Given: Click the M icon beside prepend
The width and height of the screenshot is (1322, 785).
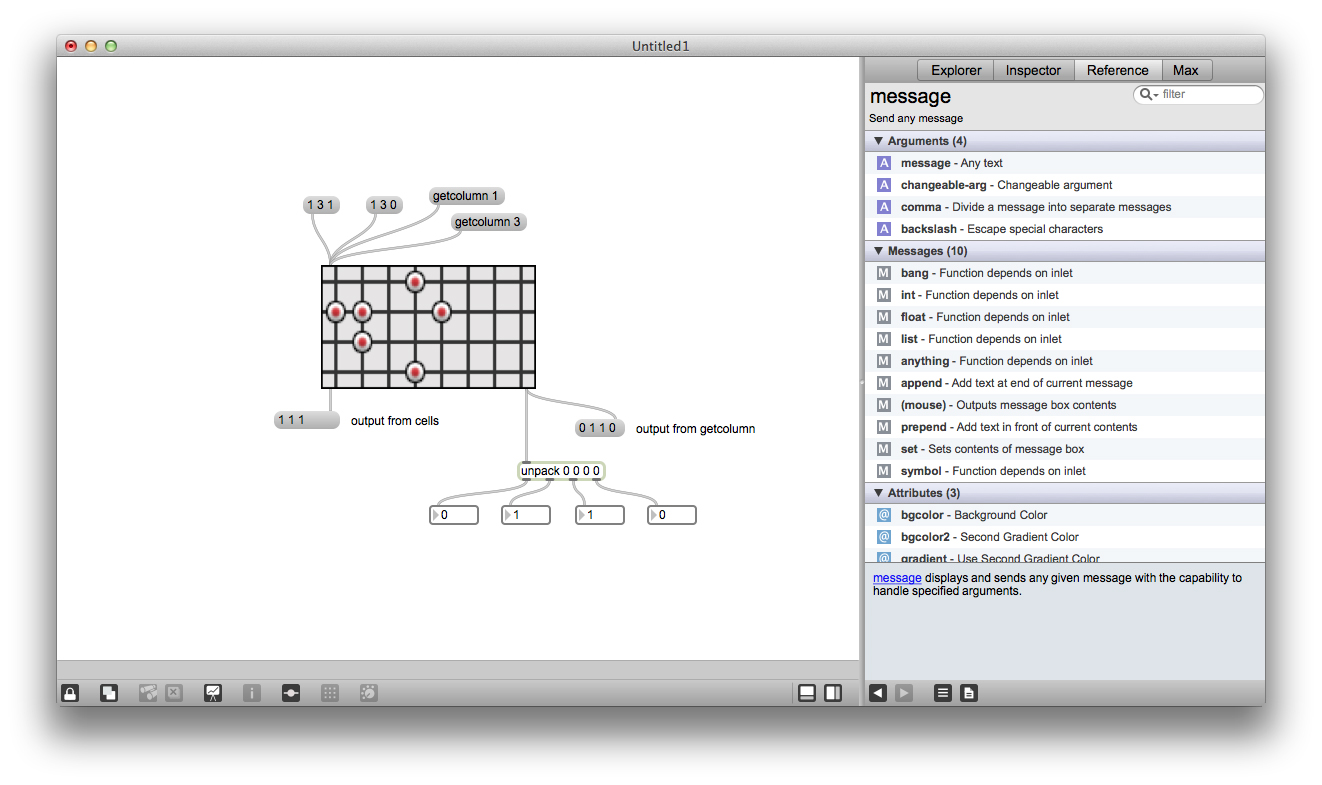Looking at the screenshot, I should [884, 427].
